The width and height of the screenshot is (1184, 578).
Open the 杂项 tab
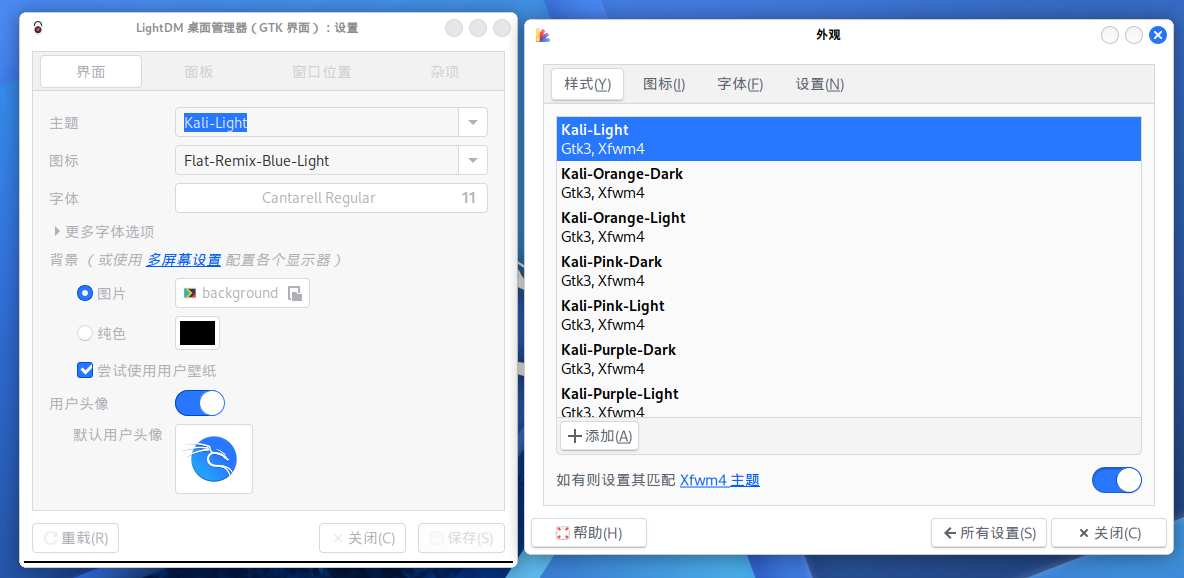pos(445,72)
